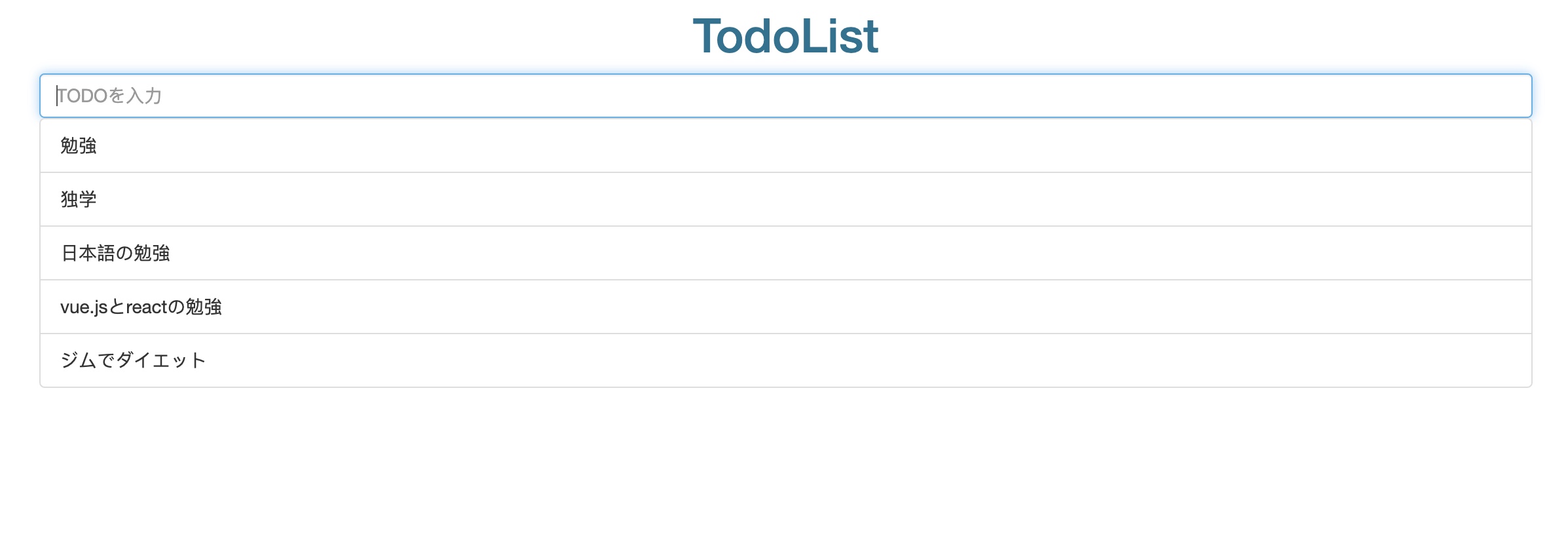Select the 独学 todo item
The width and height of the screenshot is (1568, 536).
tap(785, 199)
